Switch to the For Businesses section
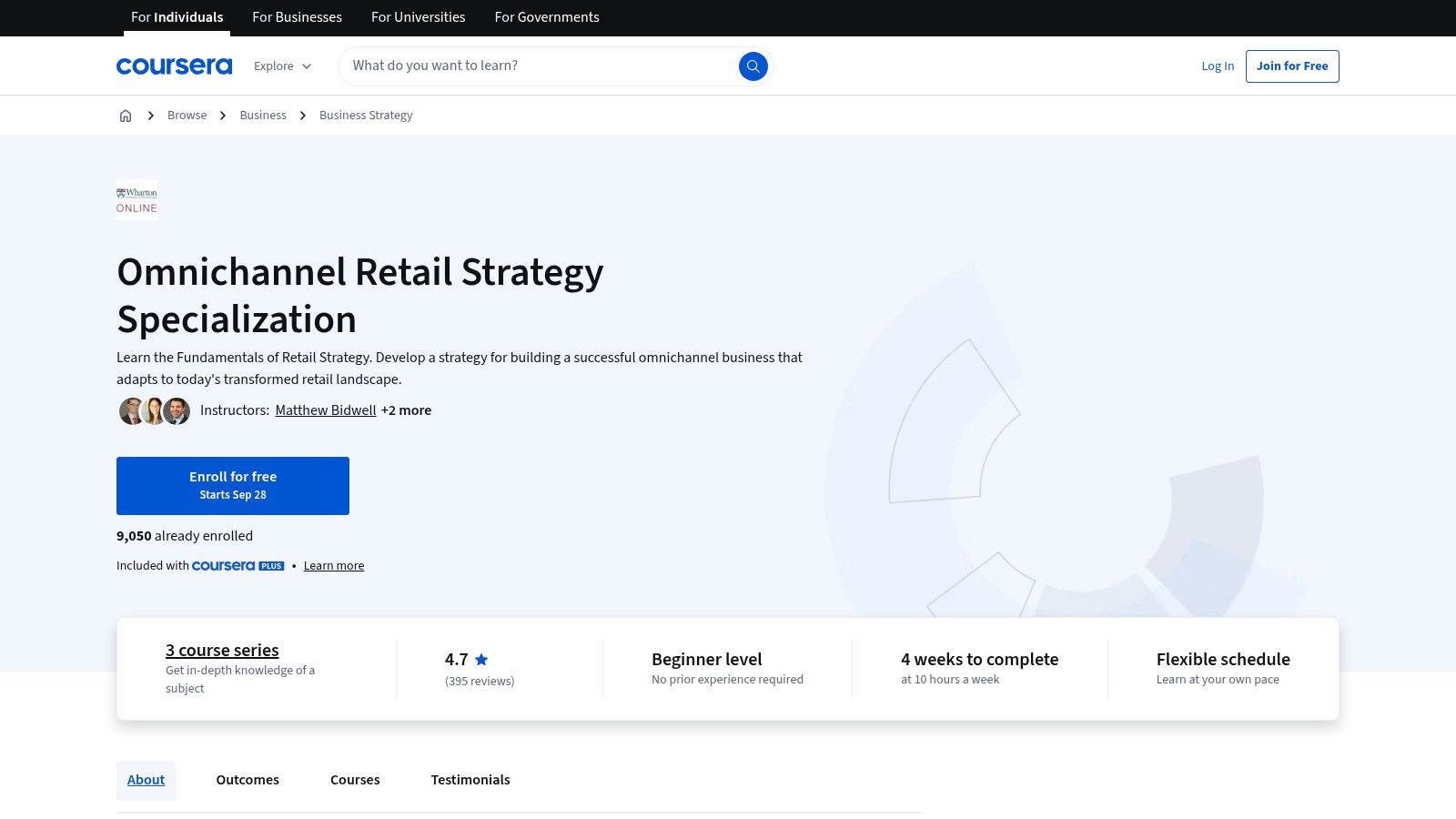Screen dimensions: 1456x819 tap(297, 17)
